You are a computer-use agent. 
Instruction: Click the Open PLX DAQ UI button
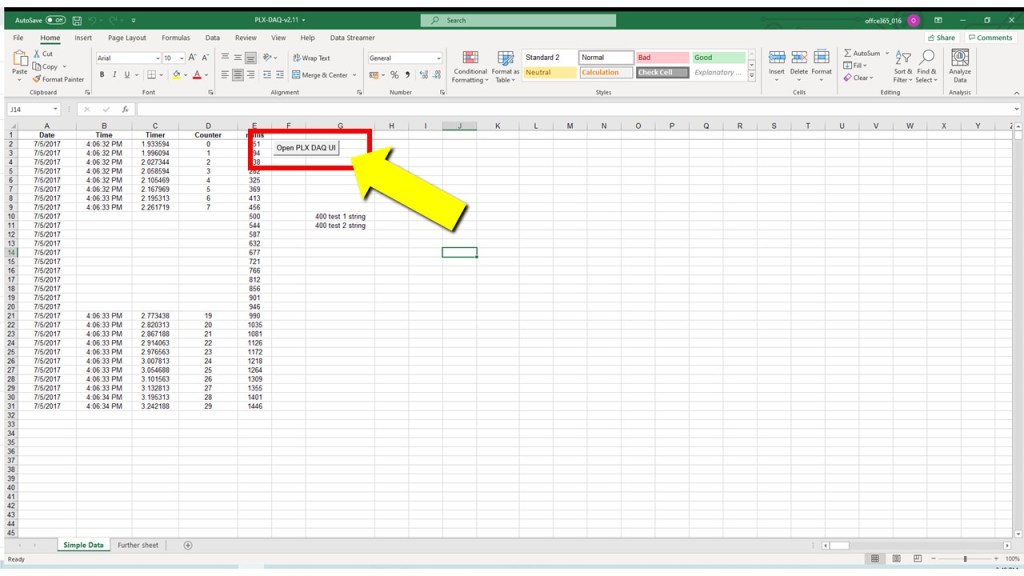click(x=307, y=148)
